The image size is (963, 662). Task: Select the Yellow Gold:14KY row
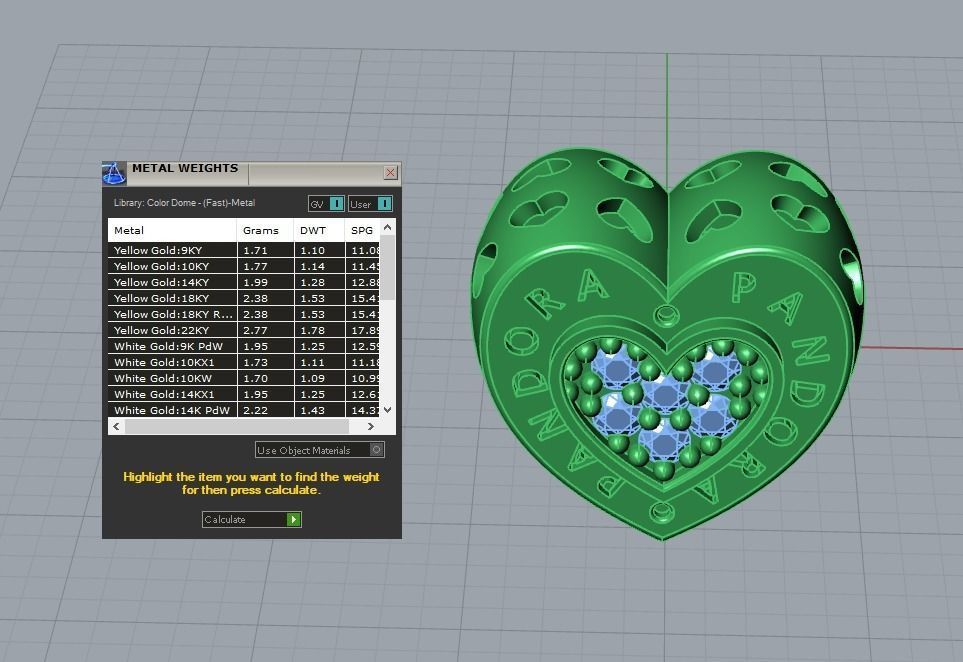pos(244,282)
